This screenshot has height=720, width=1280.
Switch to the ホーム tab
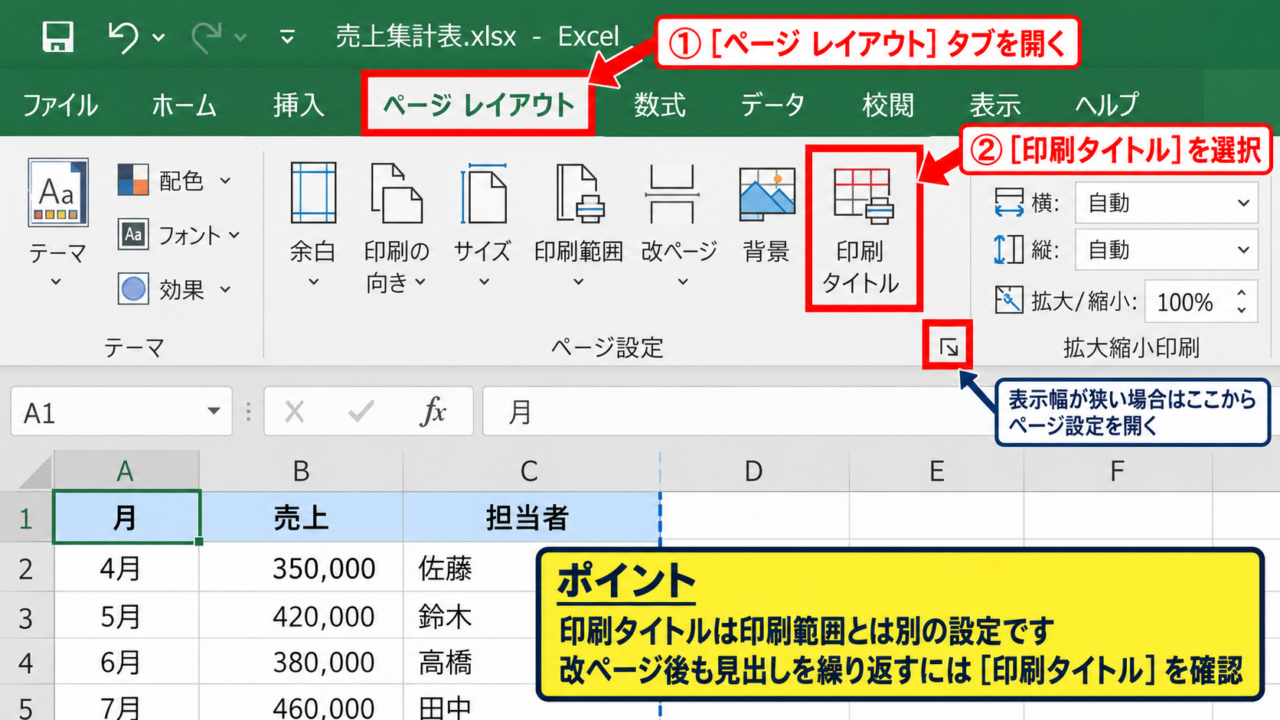pos(184,104)
